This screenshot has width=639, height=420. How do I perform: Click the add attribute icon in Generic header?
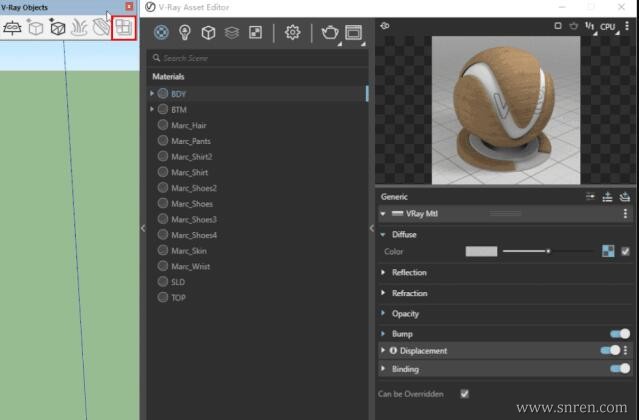click(x=624, y=197)
